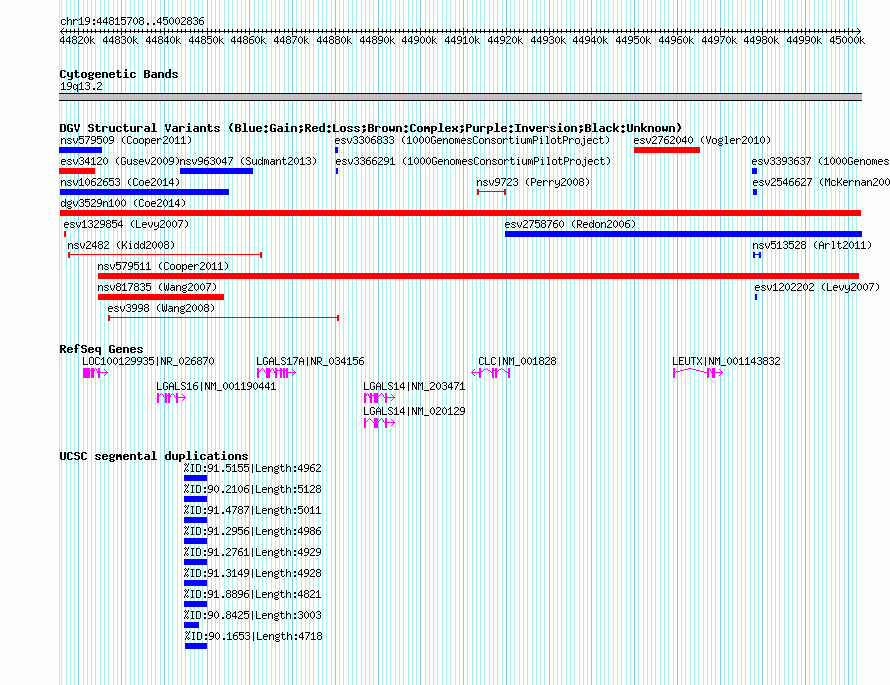Click the CLC gene structure glyph

pyautogui.click(x=491, y=373)
